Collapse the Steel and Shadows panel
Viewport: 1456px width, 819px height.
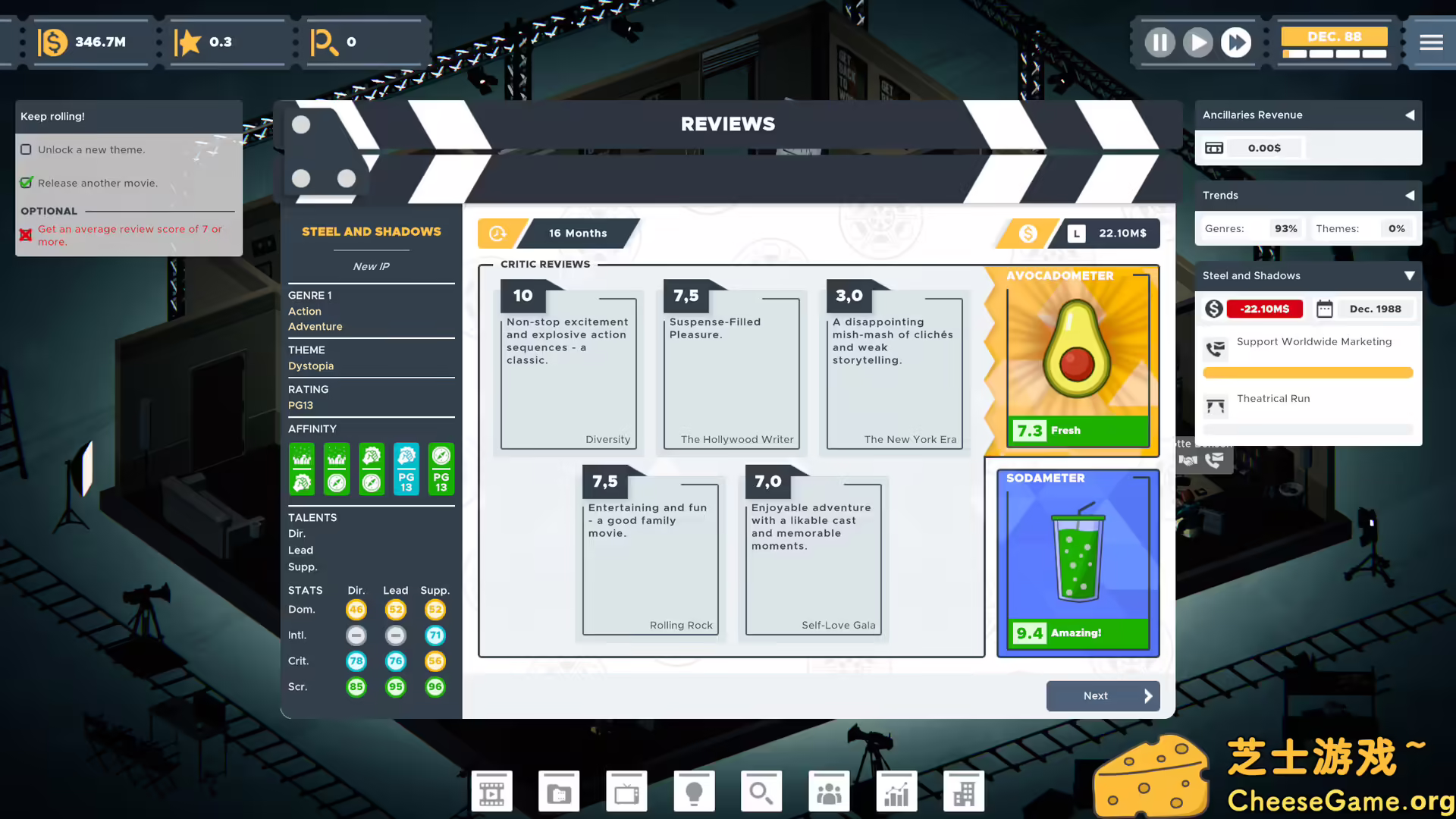[x=1410, y=275]
